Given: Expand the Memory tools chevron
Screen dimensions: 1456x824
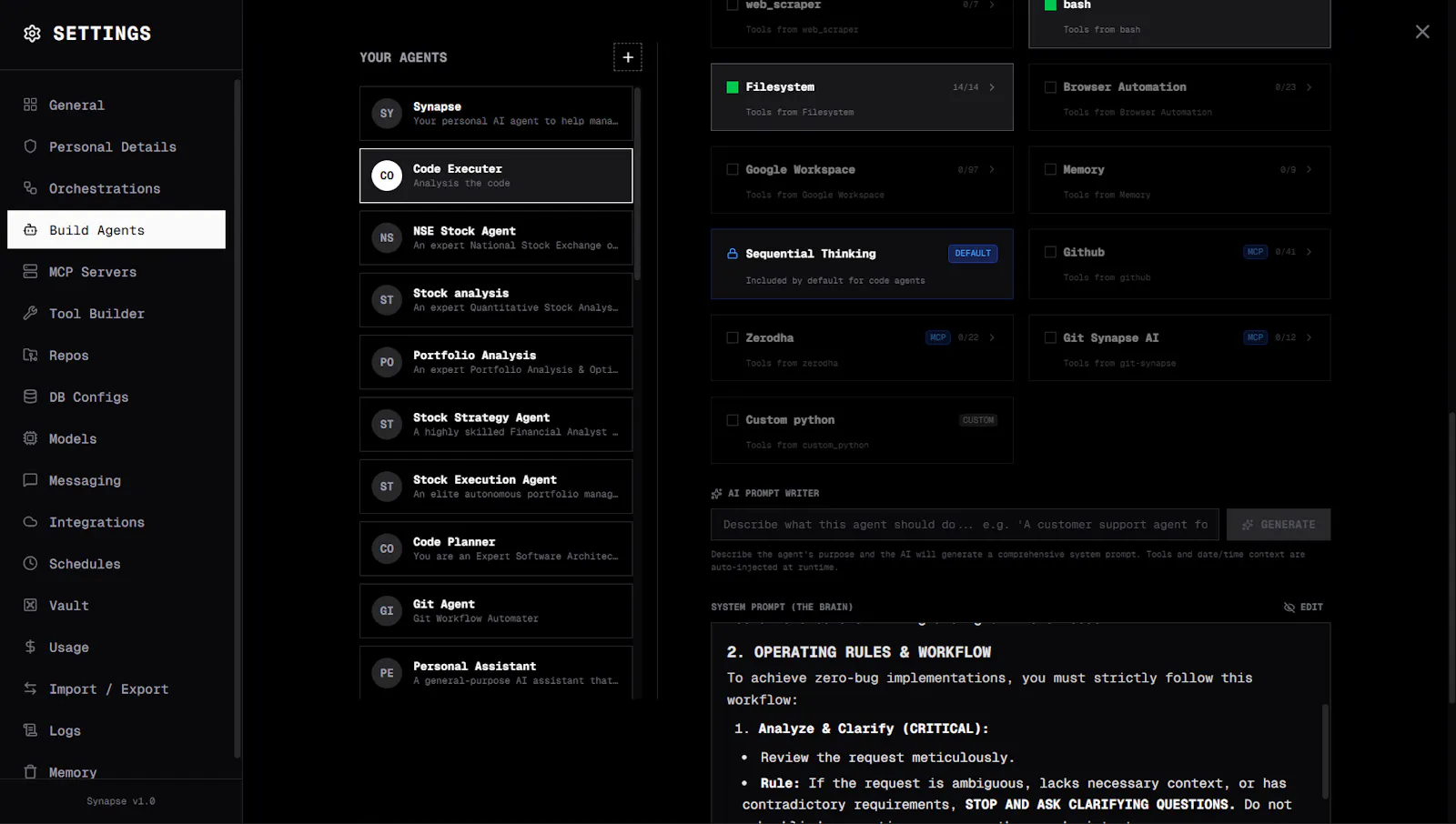Looking at the screenshot, I should click(x=1309, y=169).
